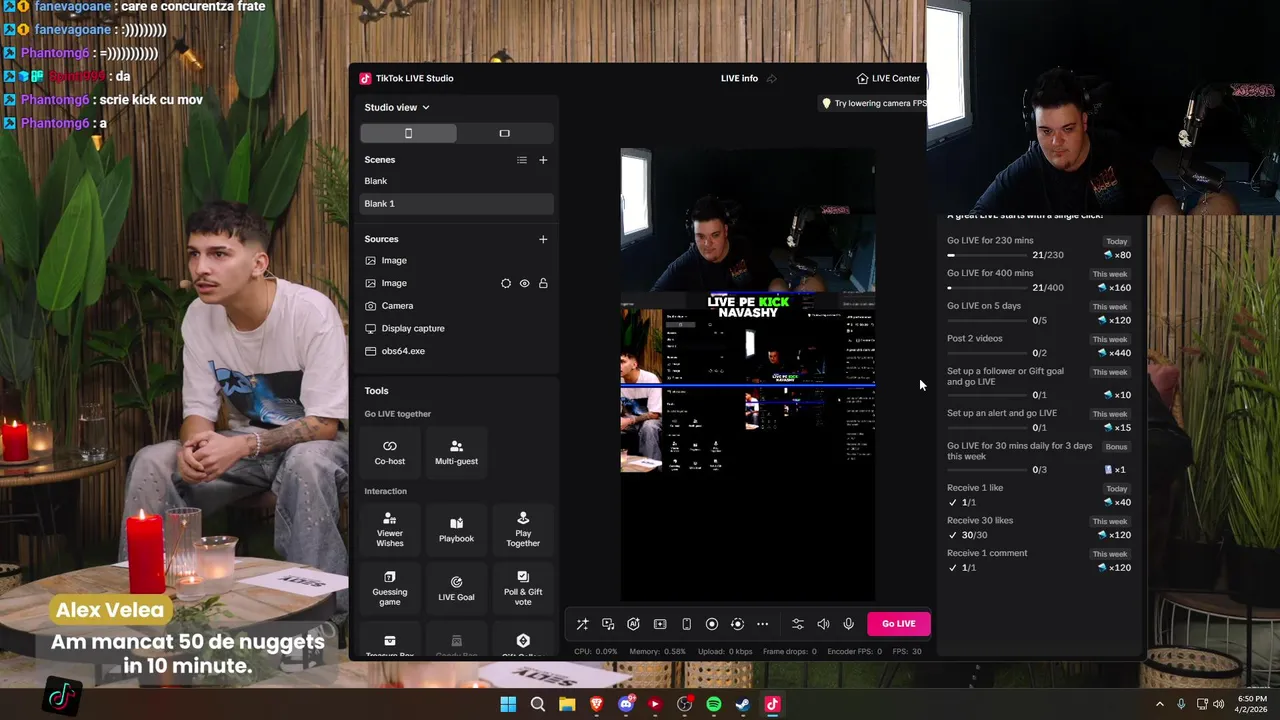This screenshot has height=720, width=1280.
Task: Open the Poll & Gift vote tool
Action: pos(523,588)
